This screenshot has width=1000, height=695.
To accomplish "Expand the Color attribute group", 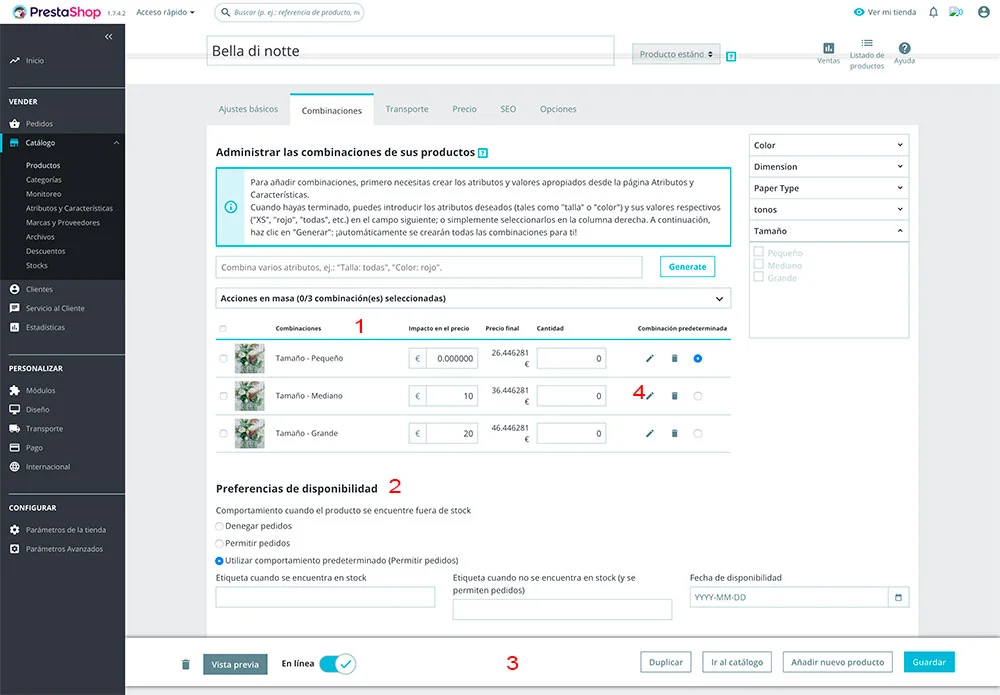I will [x=828, y=145].
